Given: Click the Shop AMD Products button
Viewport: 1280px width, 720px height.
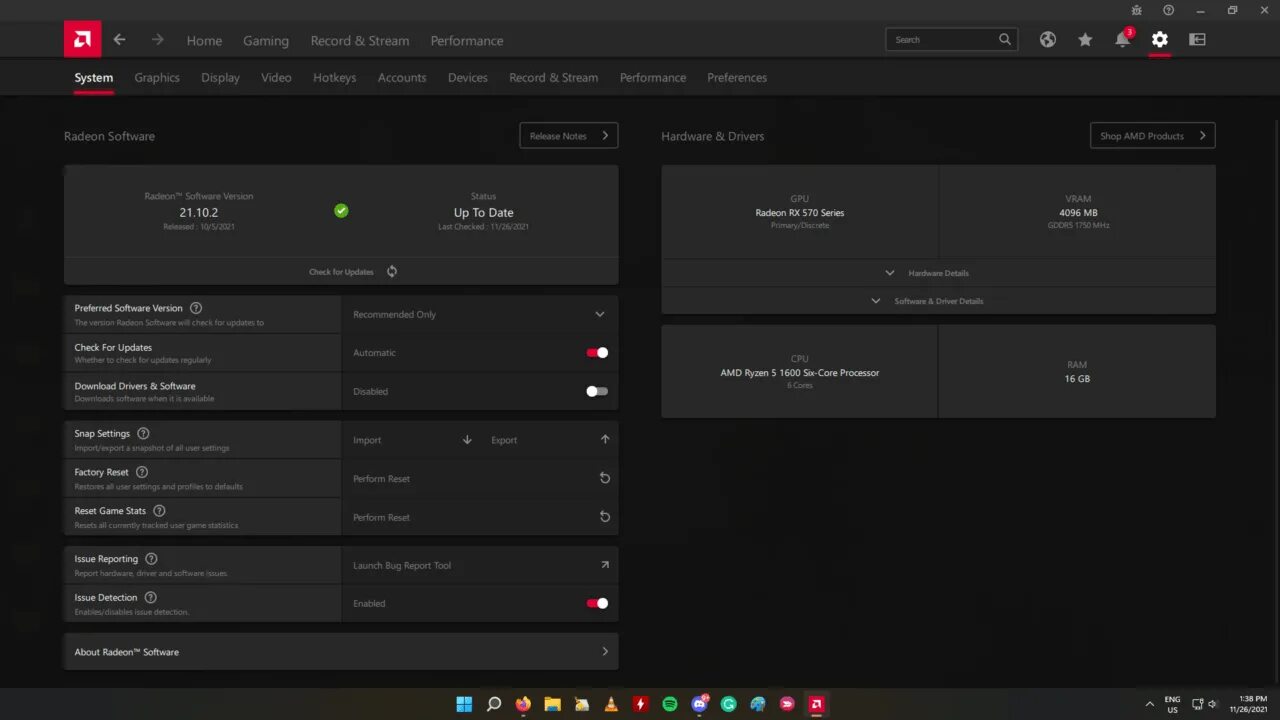Looking at the screenshot, I should (x=1153, y=136).
